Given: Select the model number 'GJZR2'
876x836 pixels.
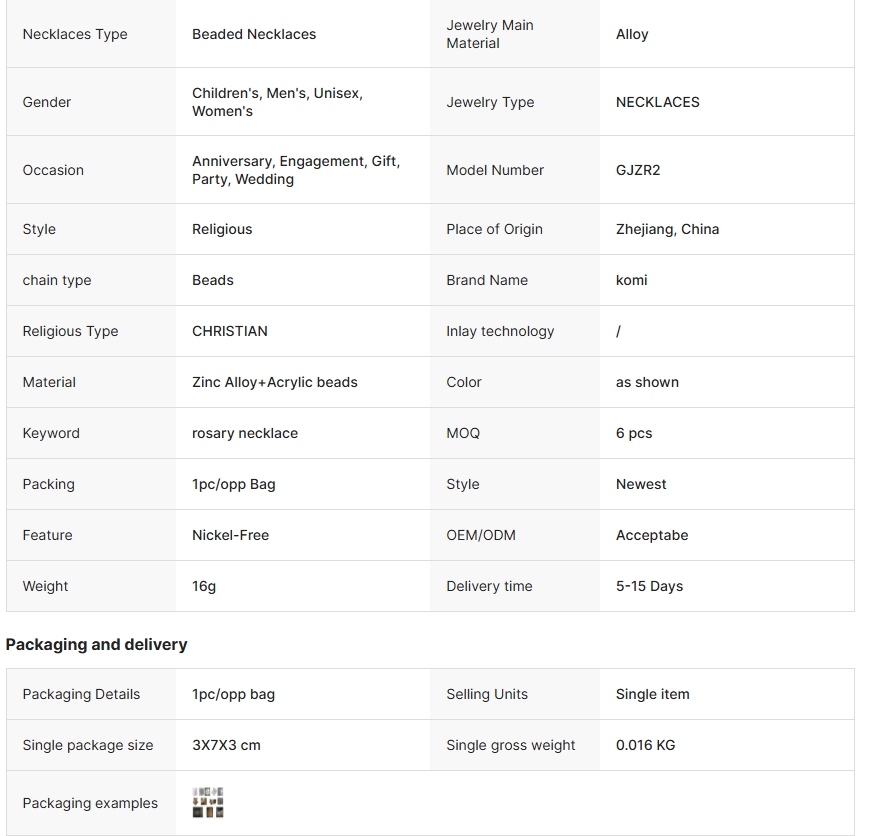Looking at the screenshot, I should (x=638, y=170).
